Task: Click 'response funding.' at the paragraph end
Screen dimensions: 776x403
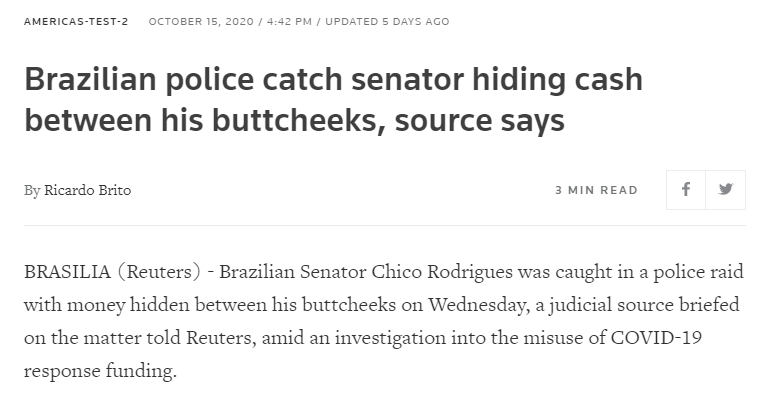Action: pos(100,370)
